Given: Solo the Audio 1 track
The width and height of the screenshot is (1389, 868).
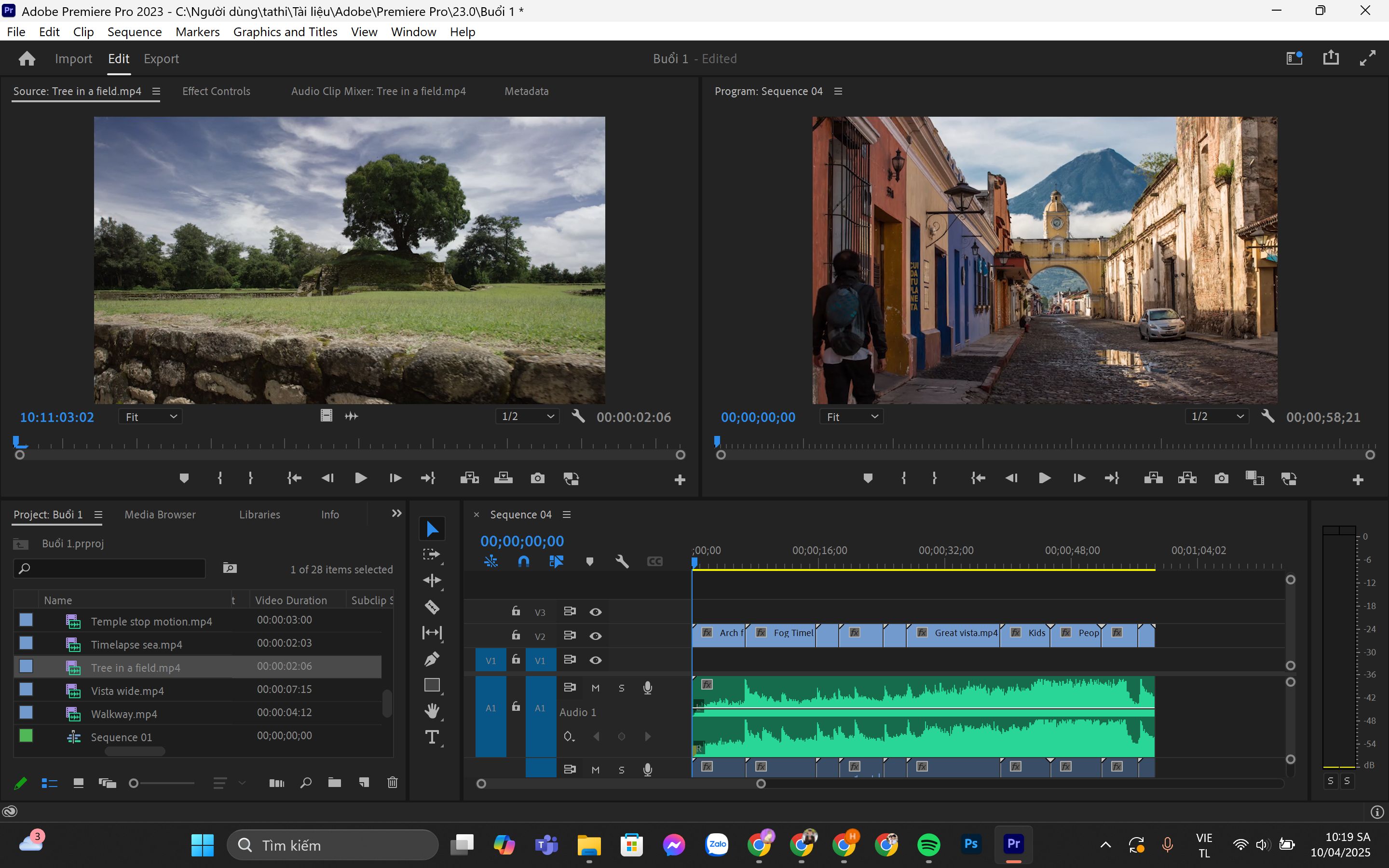Looking at the screenshot, I should [622, 688].
